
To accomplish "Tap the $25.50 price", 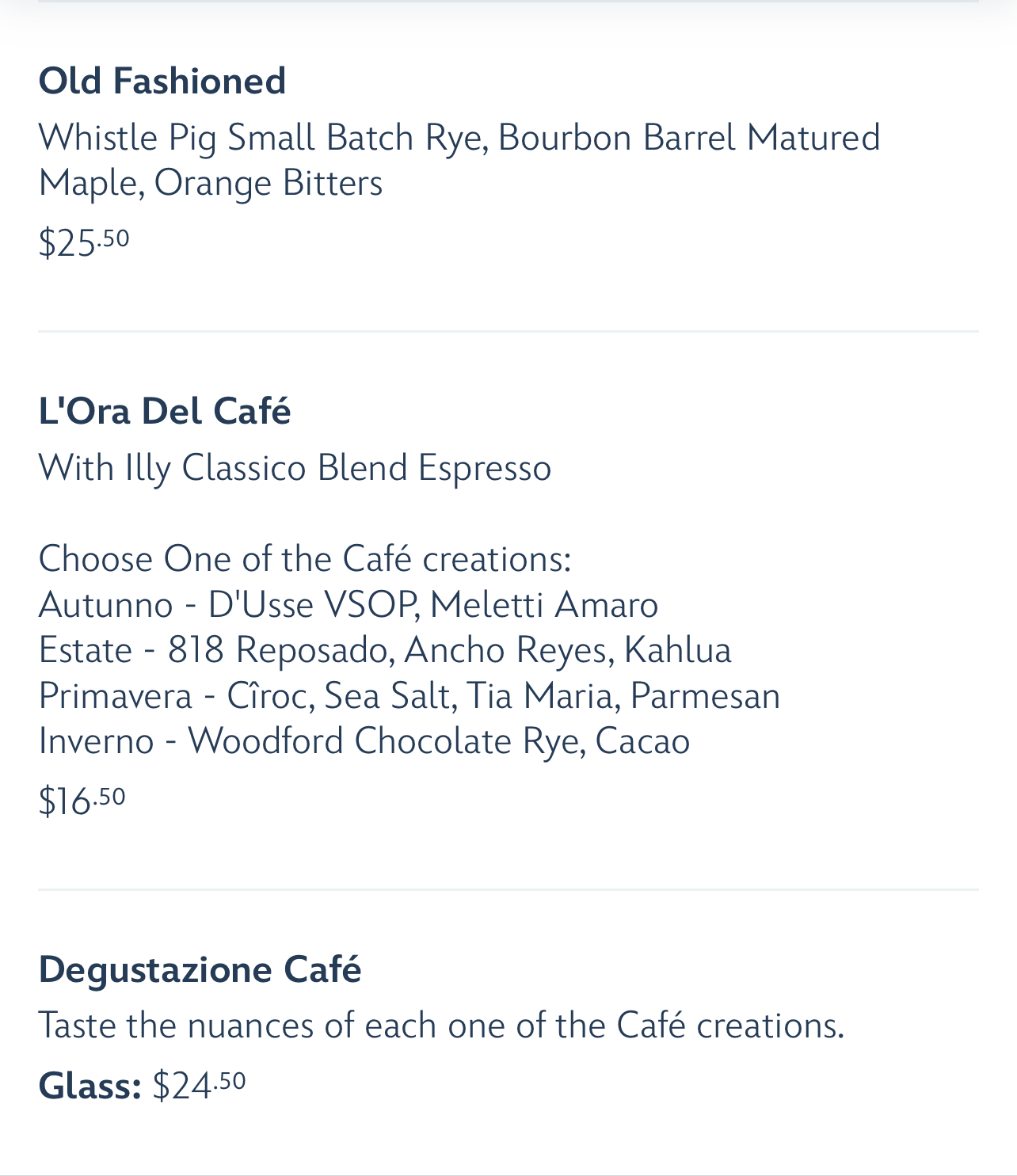I will [x=83, y=242].
